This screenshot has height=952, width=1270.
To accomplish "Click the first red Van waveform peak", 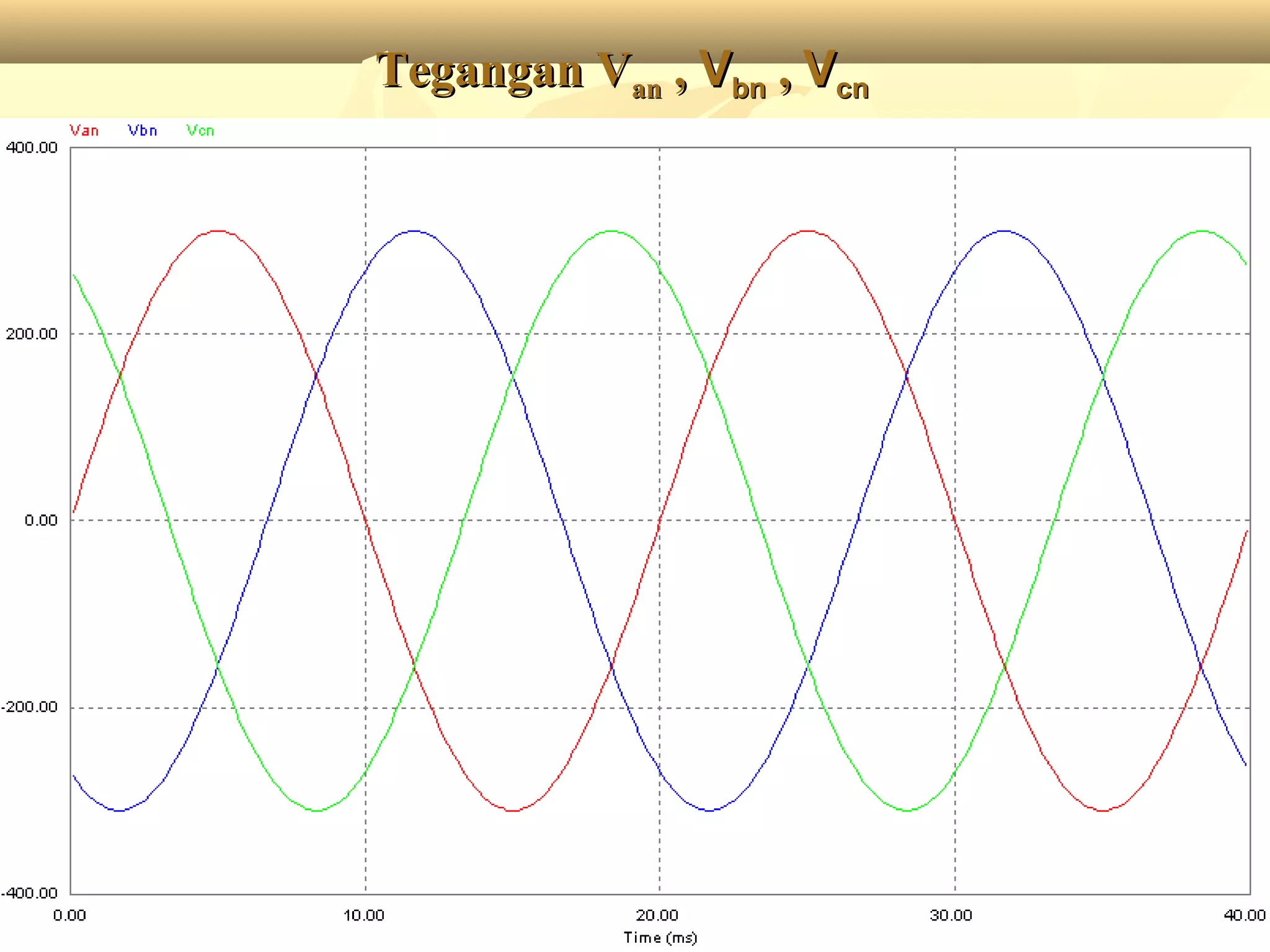I will click(x=218, y=231).
